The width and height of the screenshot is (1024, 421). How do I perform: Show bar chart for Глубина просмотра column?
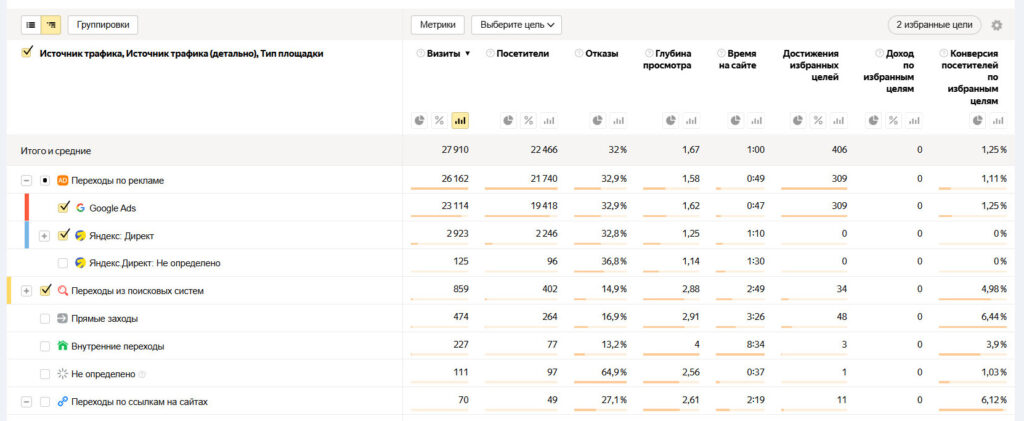[691, 120]
